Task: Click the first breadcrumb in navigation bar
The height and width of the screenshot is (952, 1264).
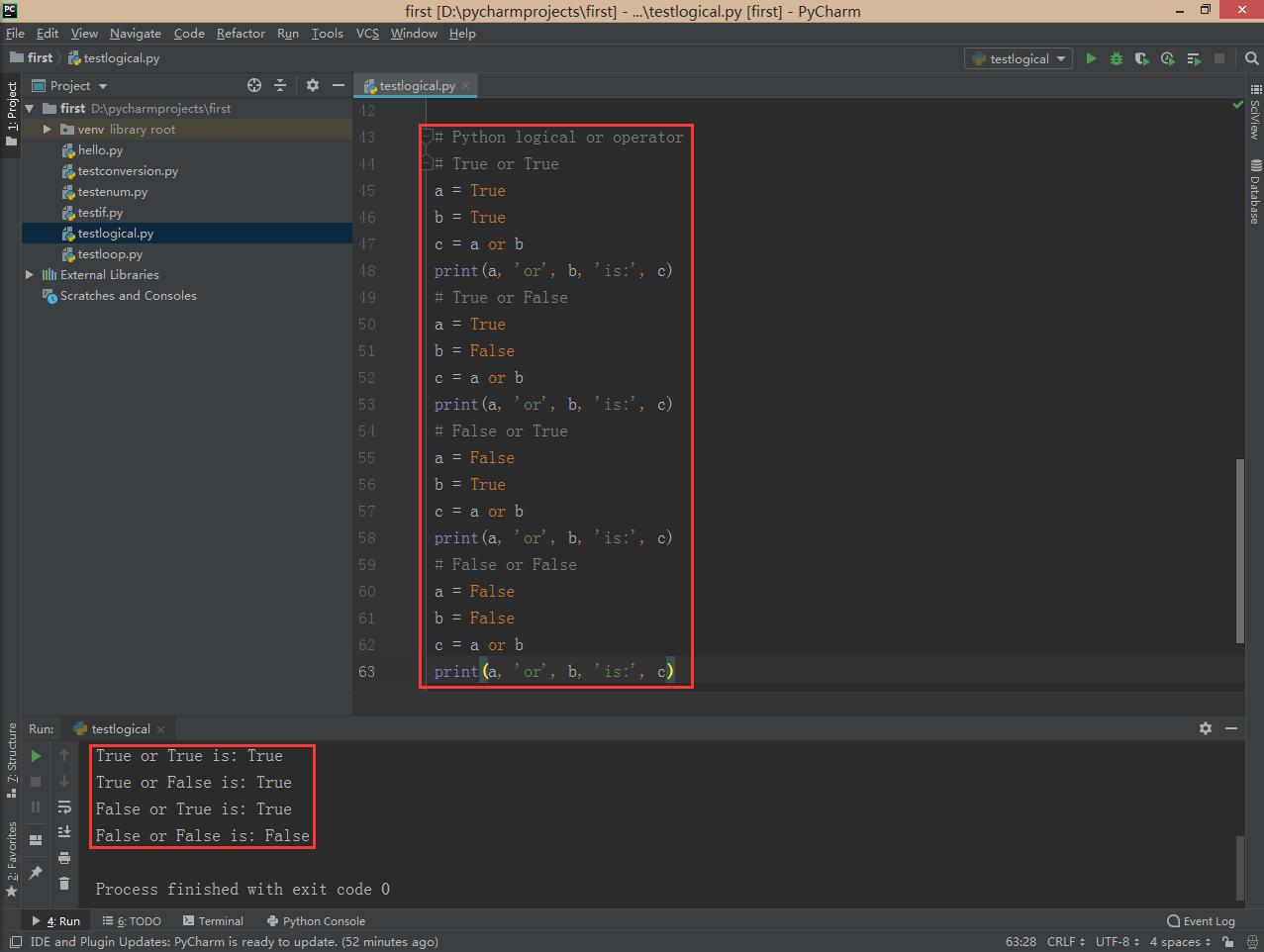Action: coord(31,58)
